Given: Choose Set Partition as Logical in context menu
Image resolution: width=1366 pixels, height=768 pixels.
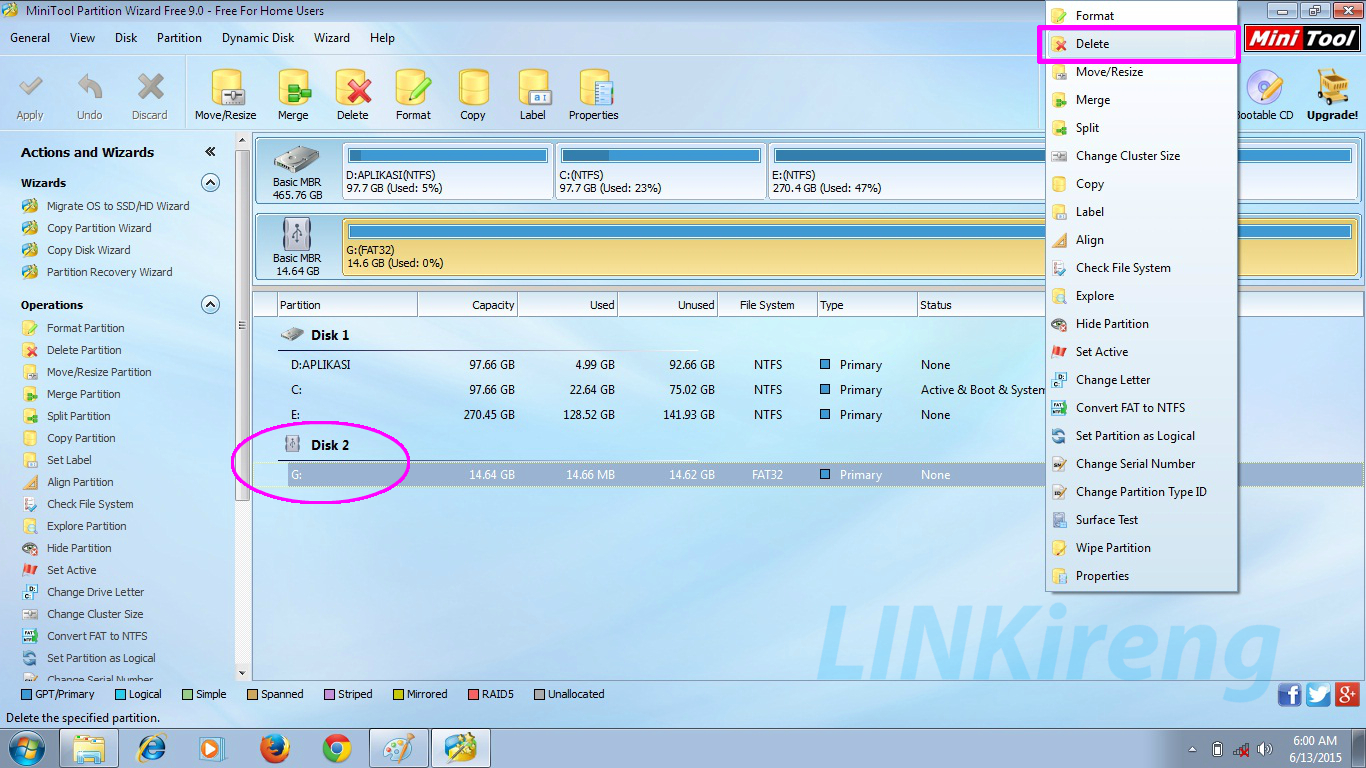Looking at the screenshot, I should coord(1141,436).
